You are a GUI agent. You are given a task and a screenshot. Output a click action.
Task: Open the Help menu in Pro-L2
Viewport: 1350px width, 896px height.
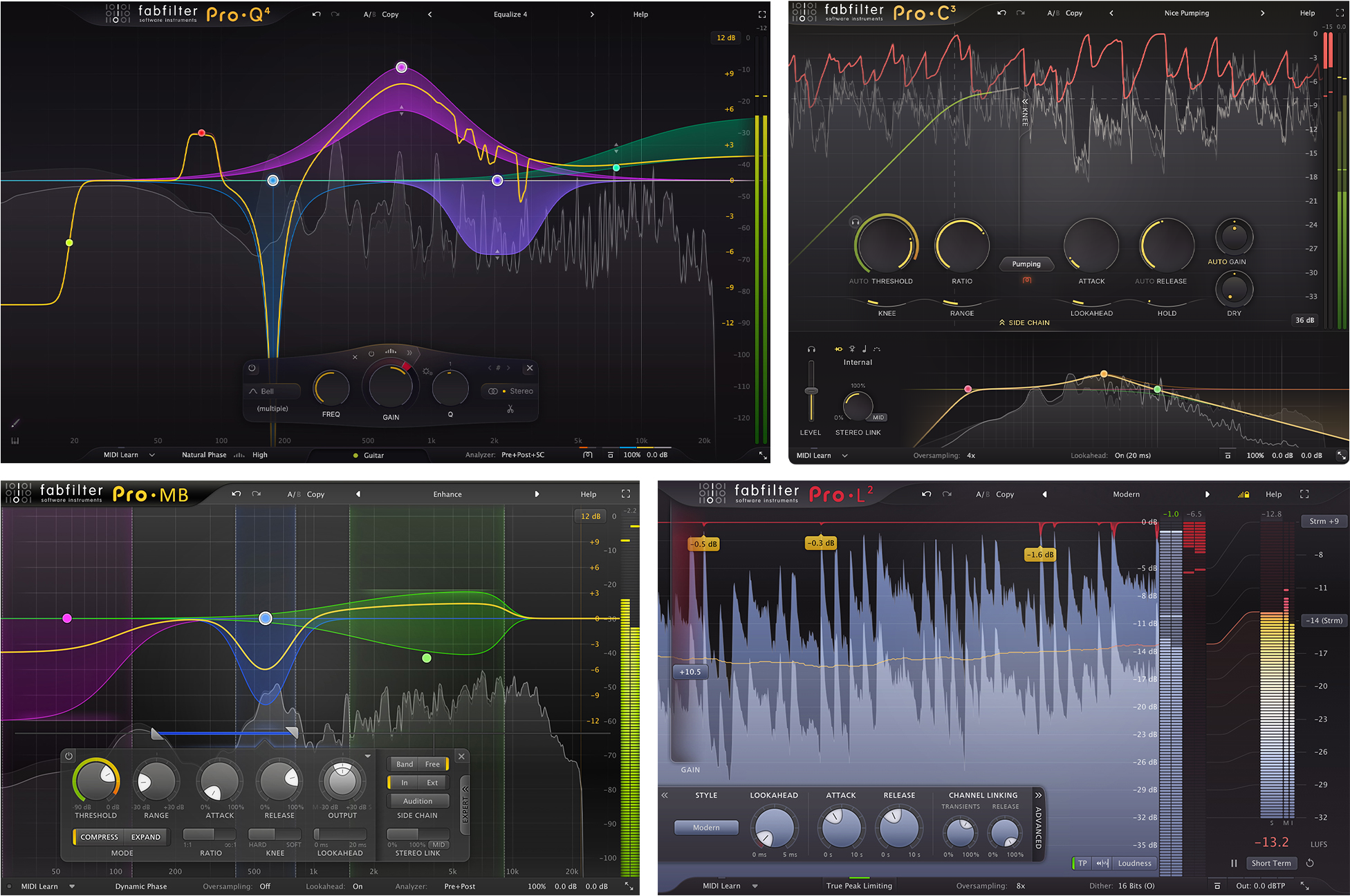(x=1273, y=494)
